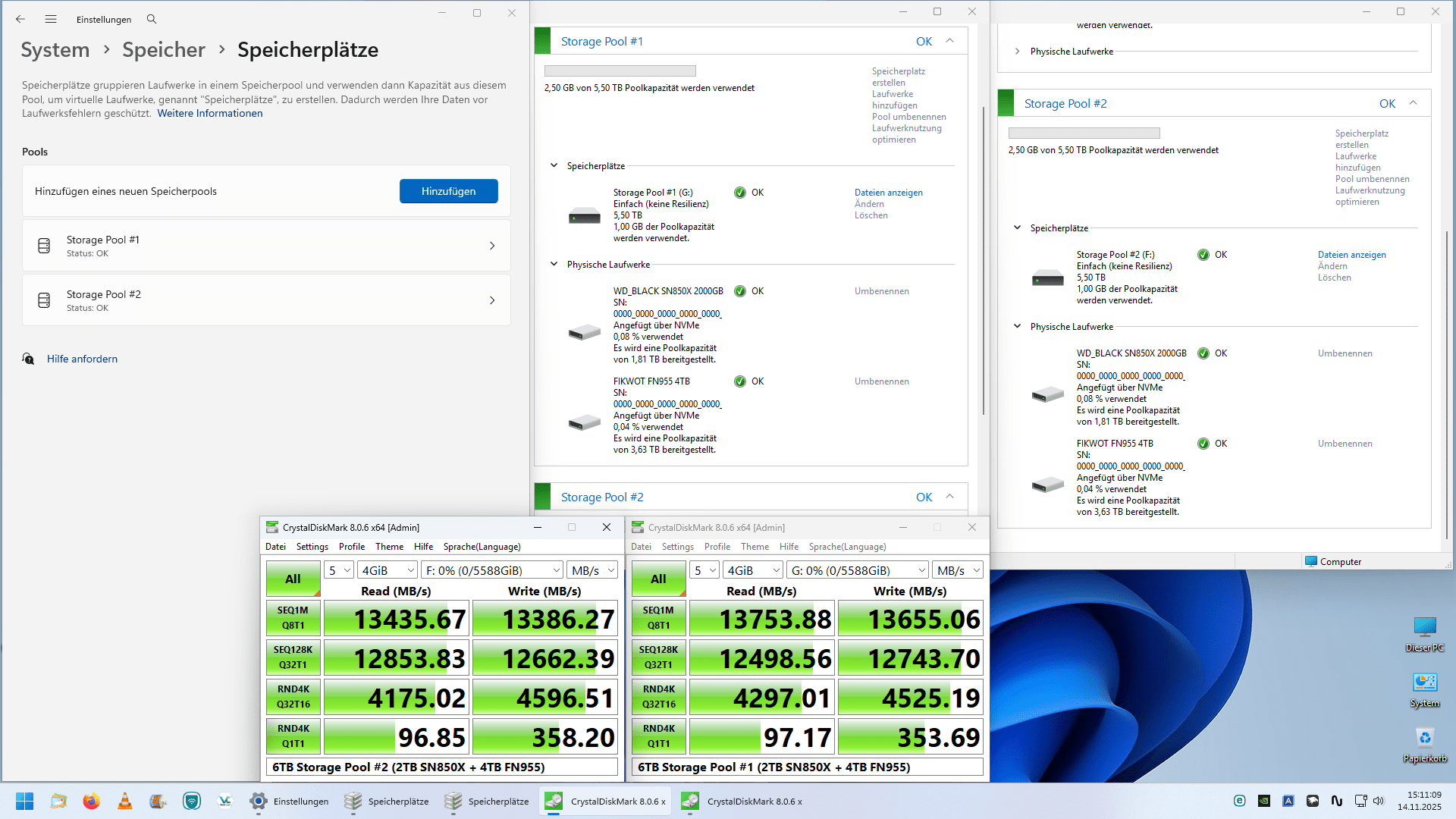Open the Theme menu in left CrystalDiskMark
Image resolution: width=1456 pixels, height=819 pixels.
point(389,547)
